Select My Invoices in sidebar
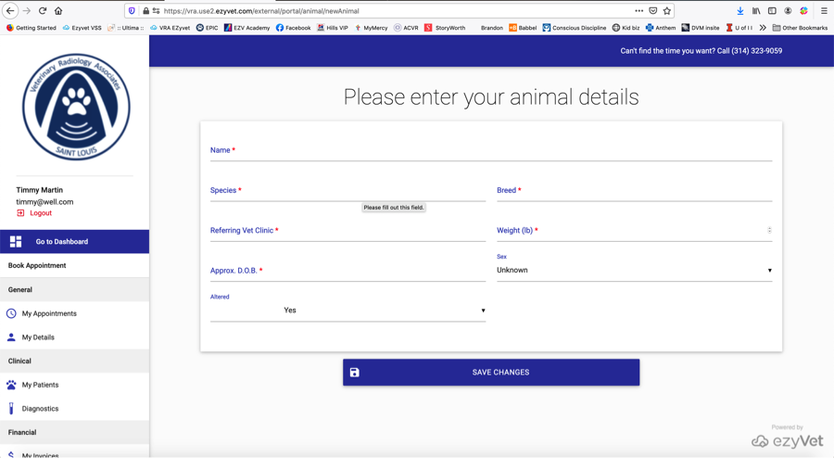The height and width of the screenshot is (458, 834). pyautogui.click(x=40, y=455)
